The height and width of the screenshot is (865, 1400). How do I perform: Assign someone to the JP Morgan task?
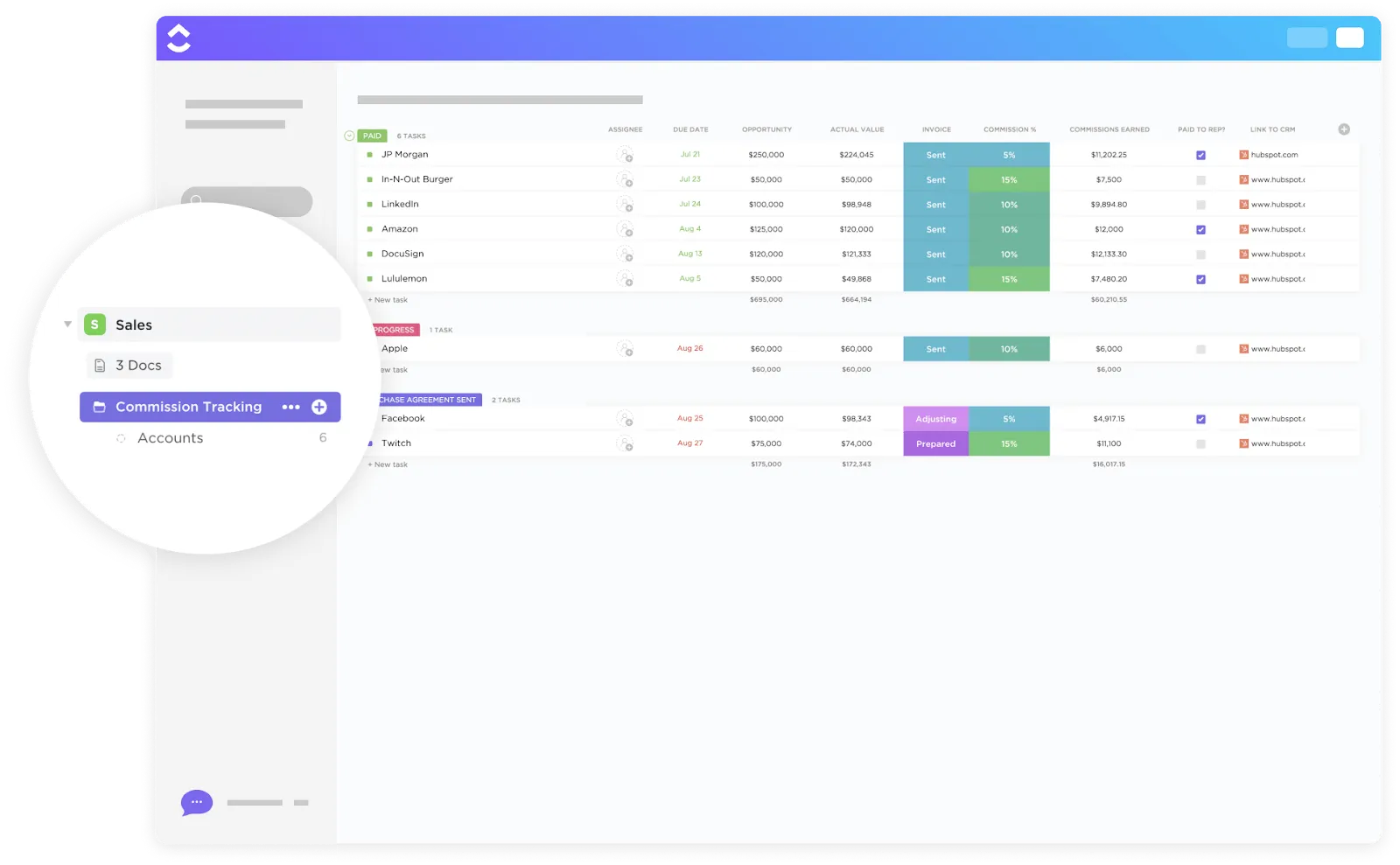(625, 155)
